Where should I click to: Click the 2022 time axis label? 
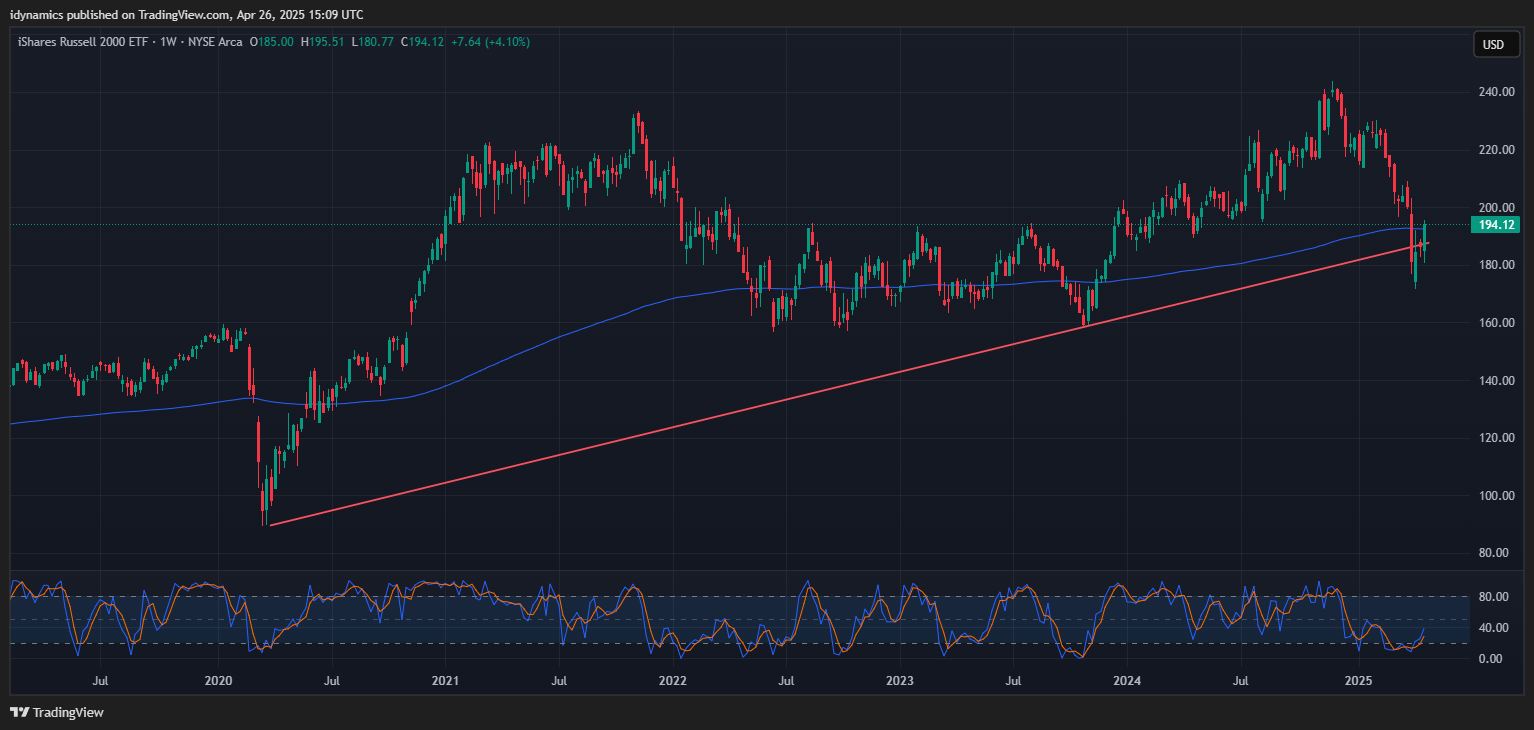[672, 681]
